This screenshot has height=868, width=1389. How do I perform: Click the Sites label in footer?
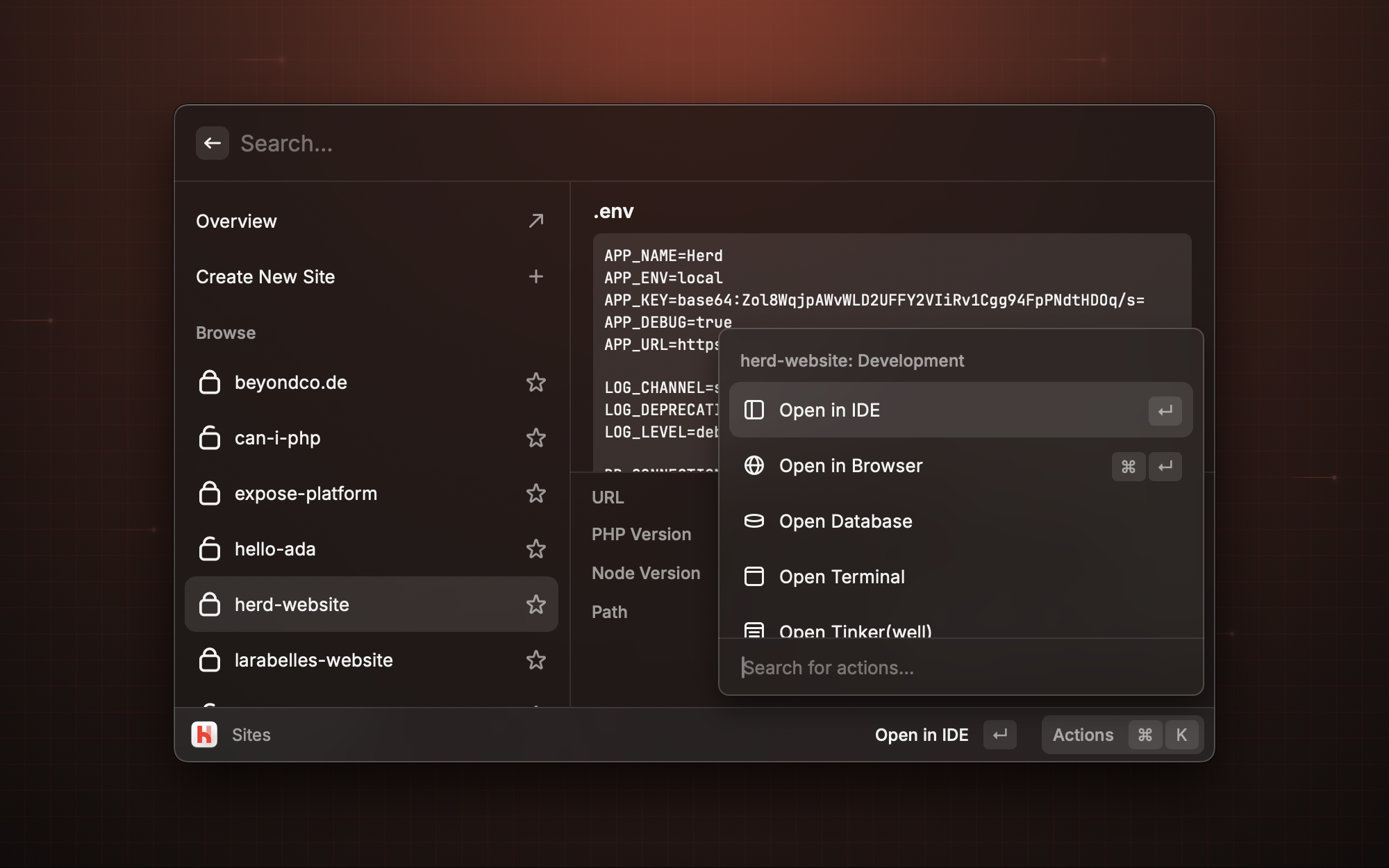point(251,735)
